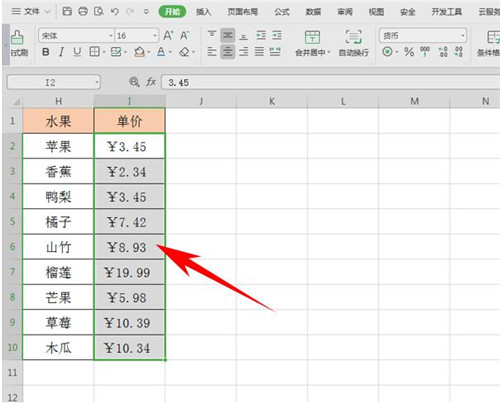
Task: Click the Select All corner triangle
Action: [17, 102]
